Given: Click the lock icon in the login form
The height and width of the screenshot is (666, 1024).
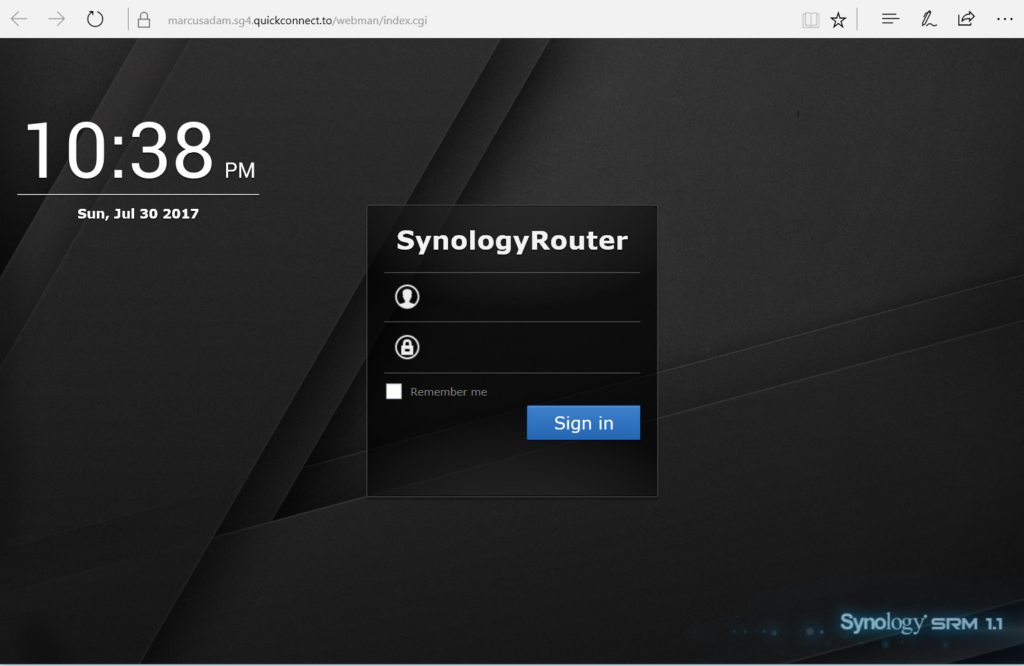Looking at the screenshot, I should pos(407,347).
